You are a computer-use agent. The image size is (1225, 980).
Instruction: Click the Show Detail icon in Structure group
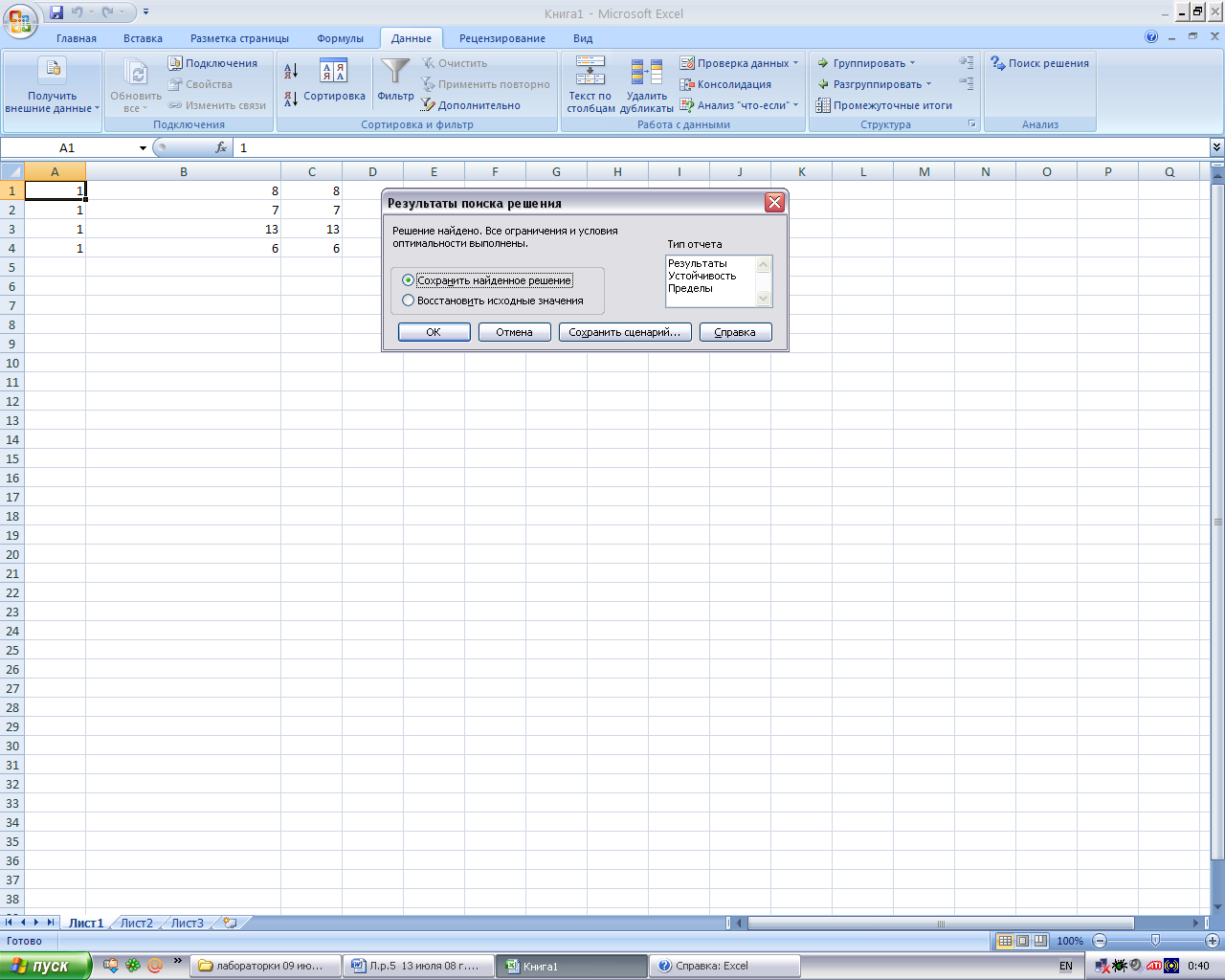tap(967, 62)
